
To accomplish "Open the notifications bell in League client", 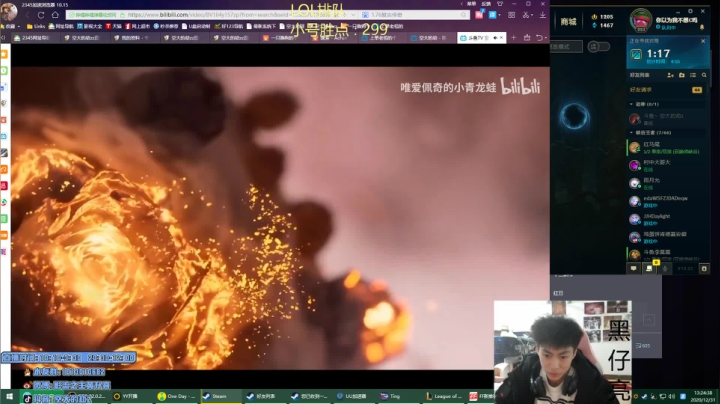I will 702,28.
